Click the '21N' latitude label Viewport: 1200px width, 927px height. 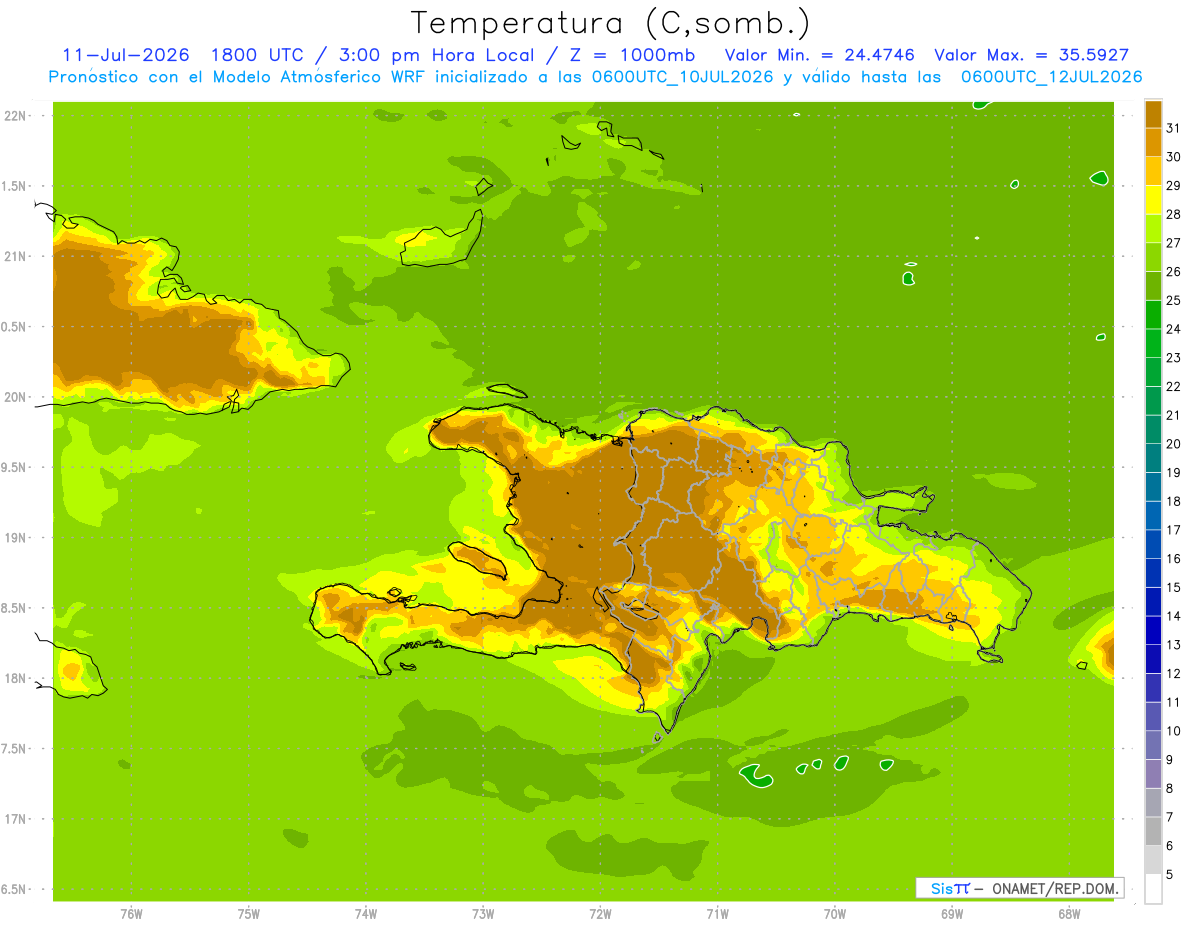click(17, 257)
